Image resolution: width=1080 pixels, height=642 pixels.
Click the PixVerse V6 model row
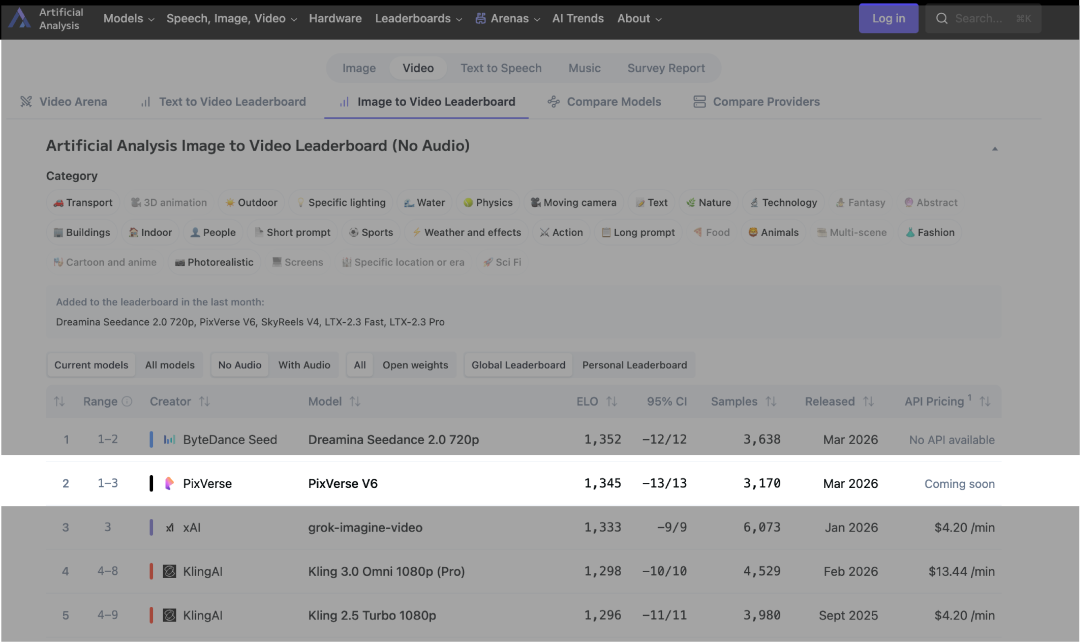point(342,484)
